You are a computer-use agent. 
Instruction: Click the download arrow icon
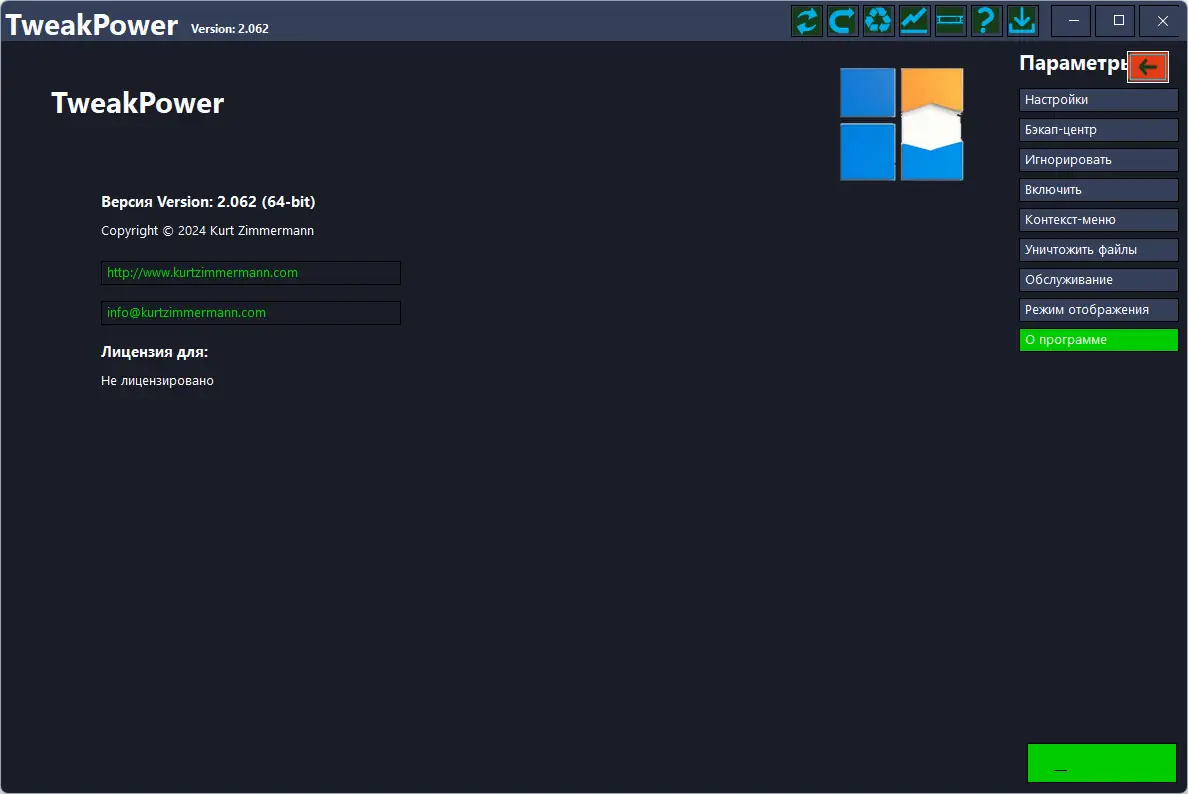tap(1022, 20)
